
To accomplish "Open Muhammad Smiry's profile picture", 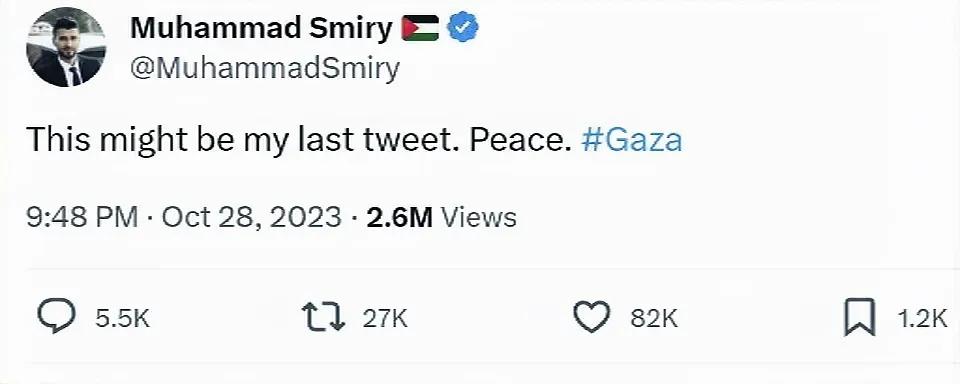I will tap(66, 47).
